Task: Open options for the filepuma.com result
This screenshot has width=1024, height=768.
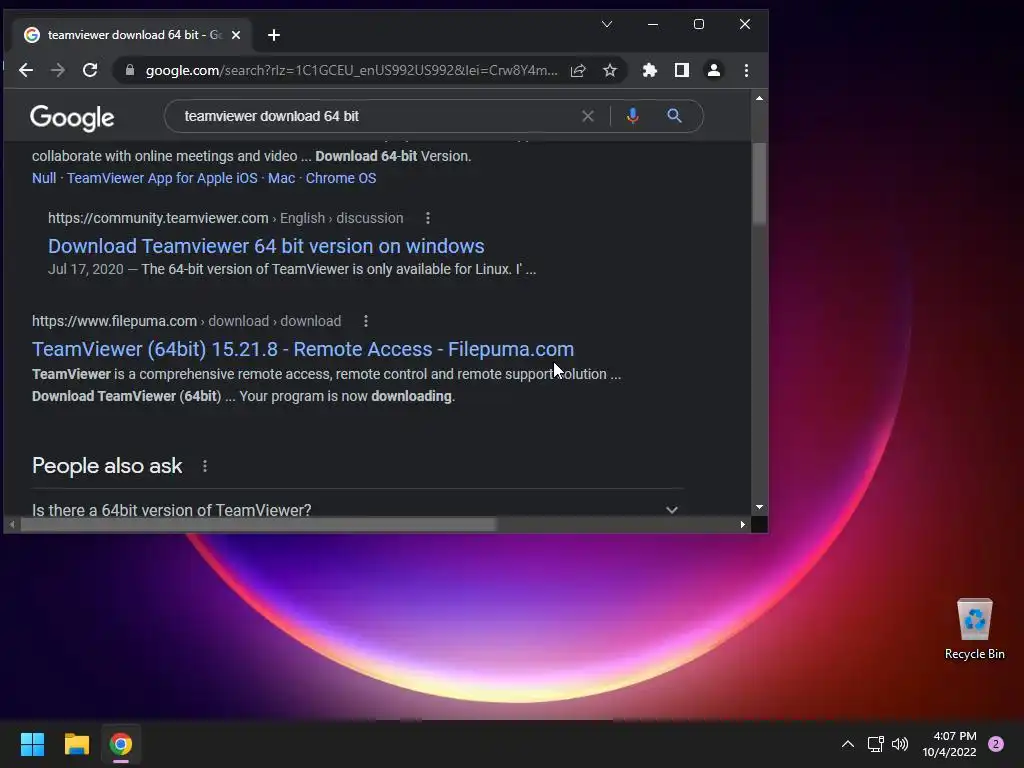Action: [x=366, y=321]
